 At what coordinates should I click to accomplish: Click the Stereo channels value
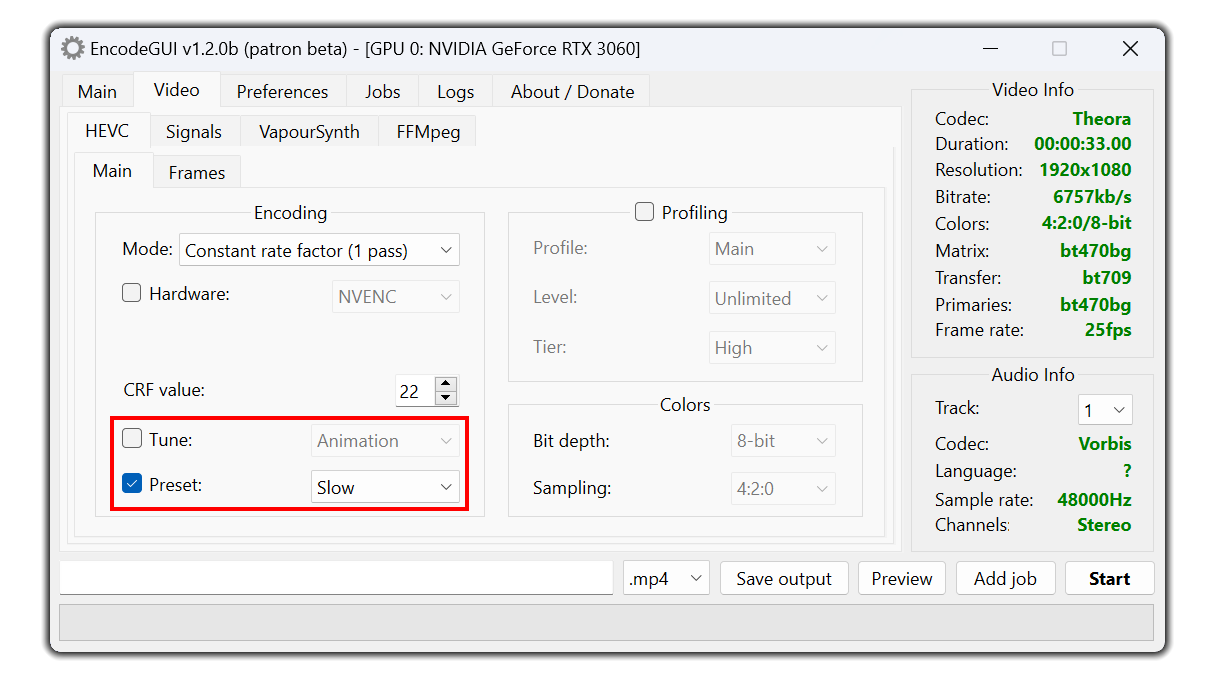click(1104, 525)
